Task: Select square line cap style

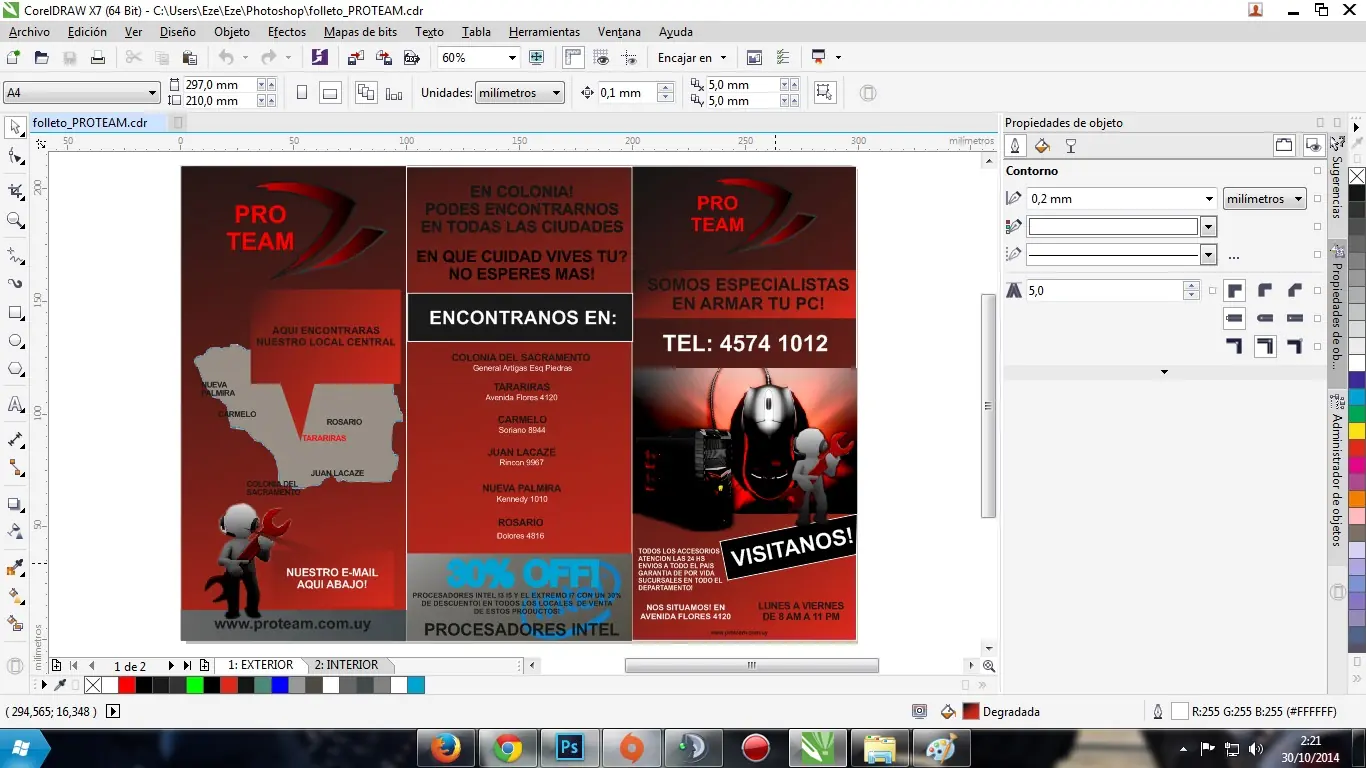Action: tap(1234, 319)
